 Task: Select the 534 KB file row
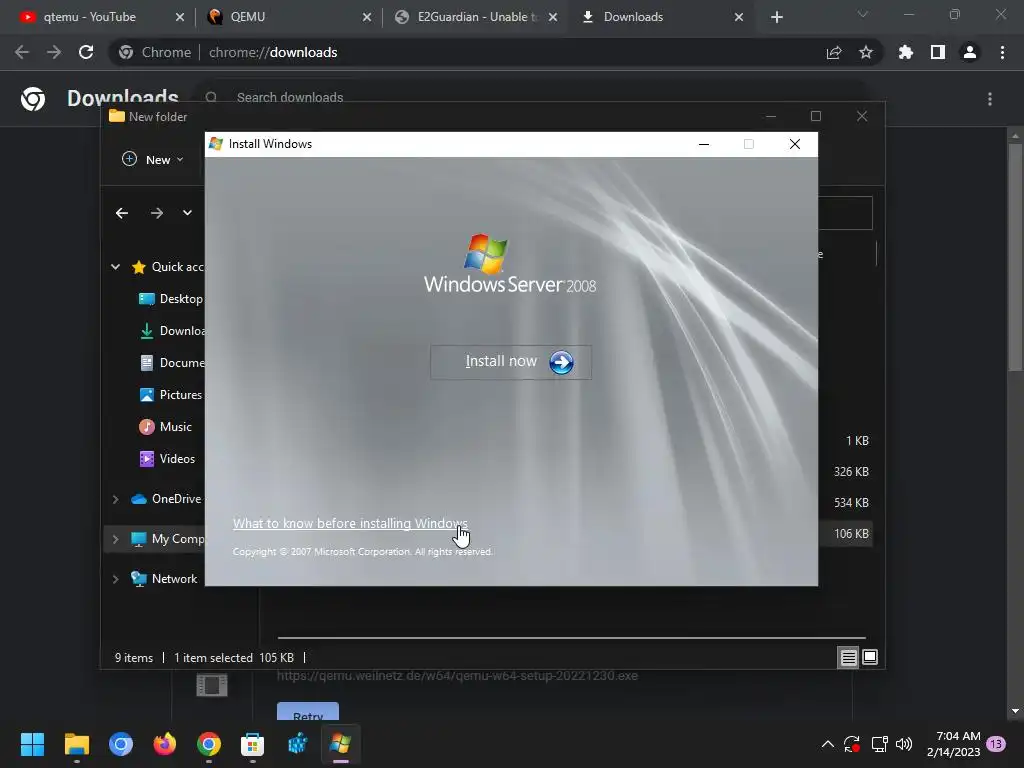tap(846, 502)
